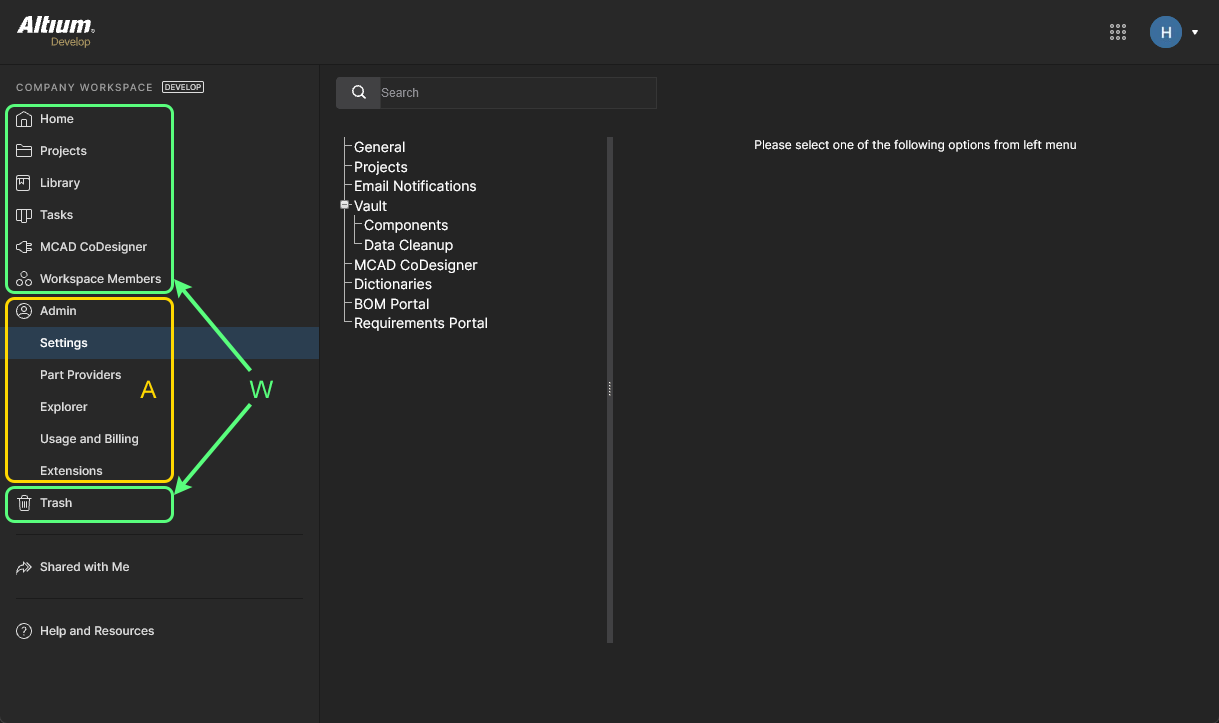This screenshot has height=723, width=1219.
Task: Open Help and Resources label
Action: pos(97,631)
